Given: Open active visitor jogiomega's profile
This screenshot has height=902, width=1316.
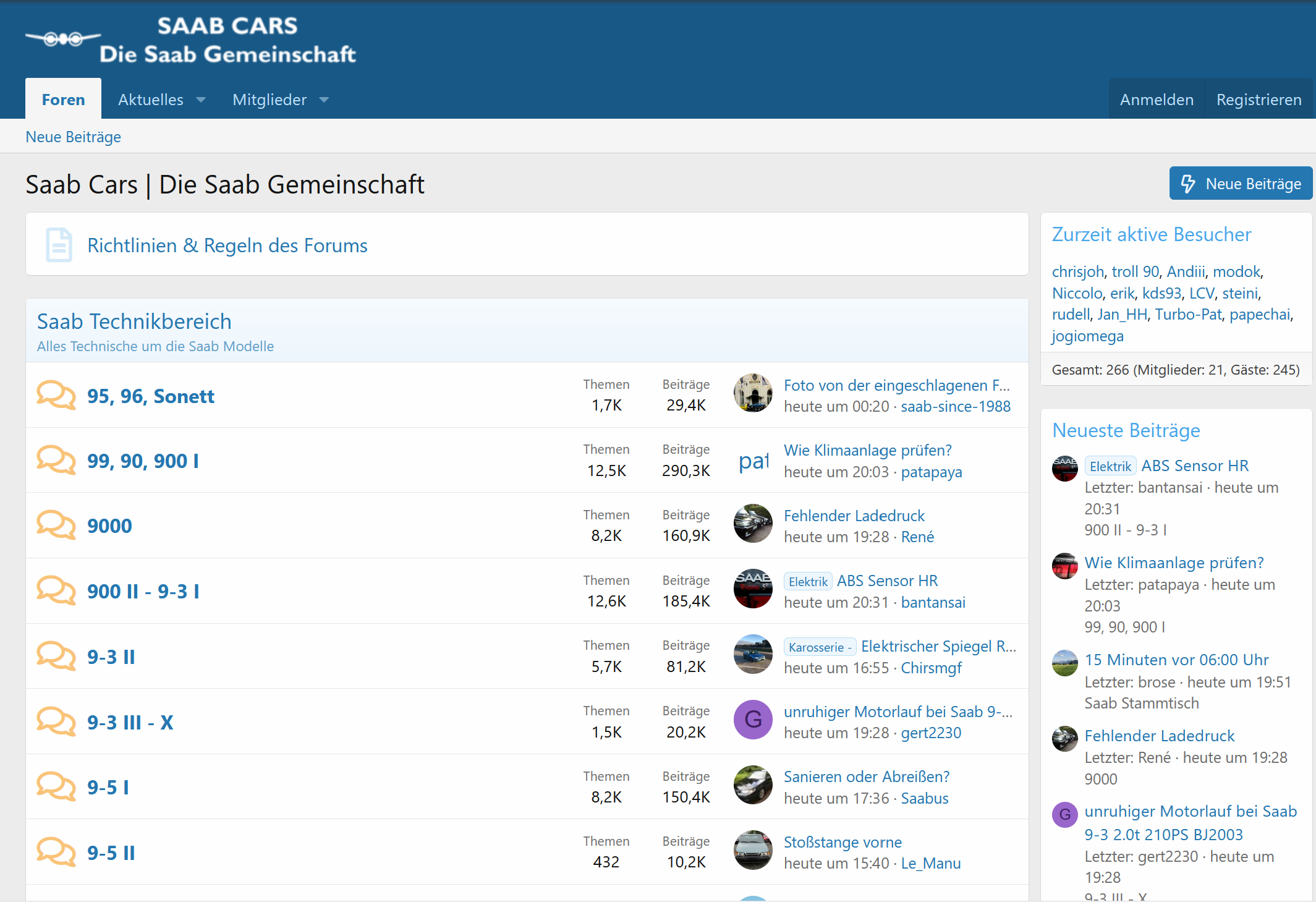Looking at the screenshot, I should [1088, 336].
